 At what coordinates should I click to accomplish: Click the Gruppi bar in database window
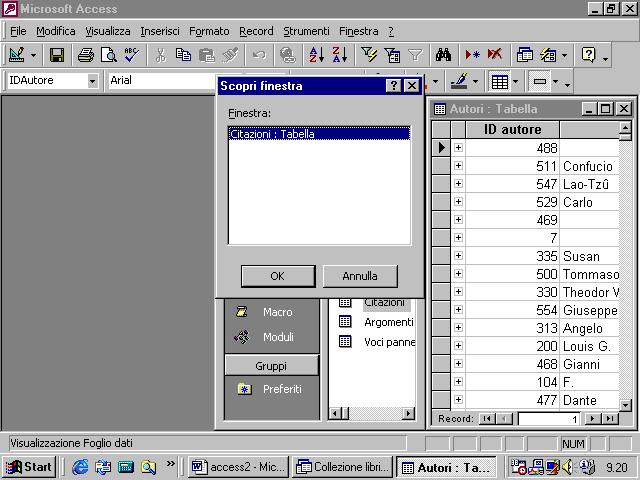click(x=271, y=366)
